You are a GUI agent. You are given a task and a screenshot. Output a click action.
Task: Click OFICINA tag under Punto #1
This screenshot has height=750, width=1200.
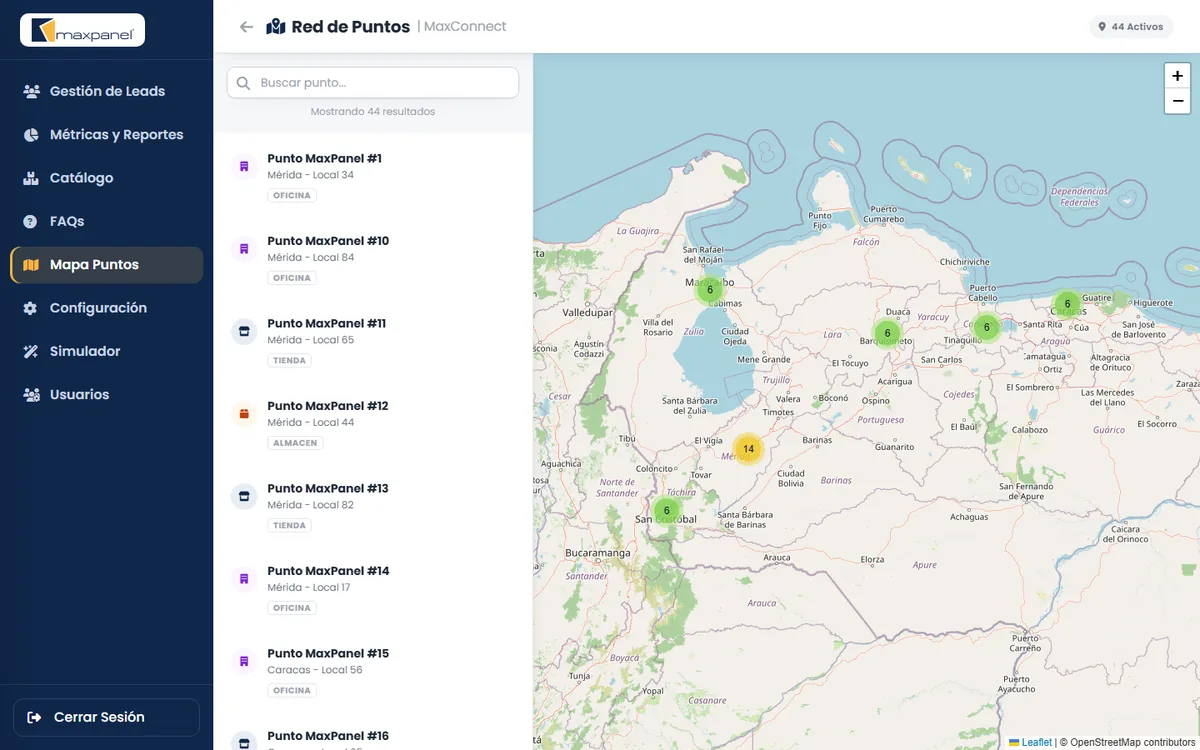[x=292, y=195]
